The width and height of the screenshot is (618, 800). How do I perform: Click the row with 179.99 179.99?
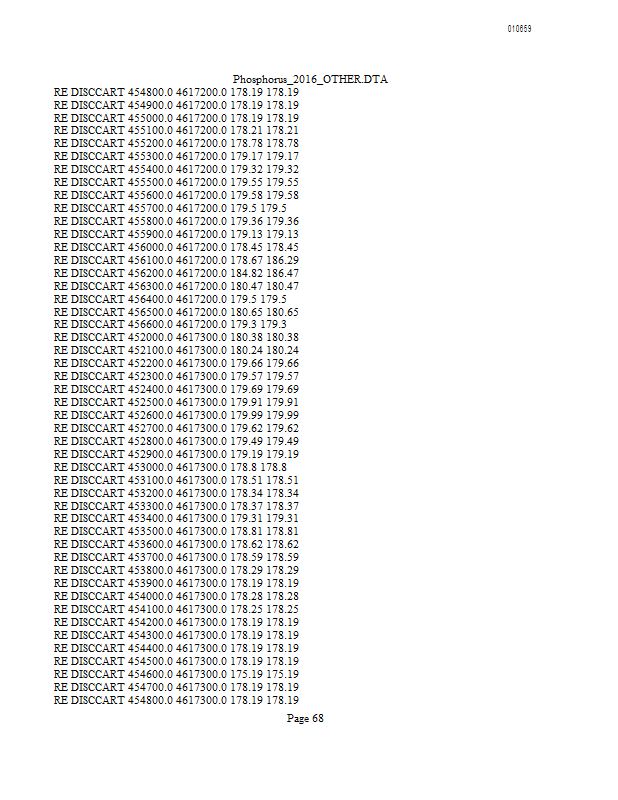tap(176, 415)
